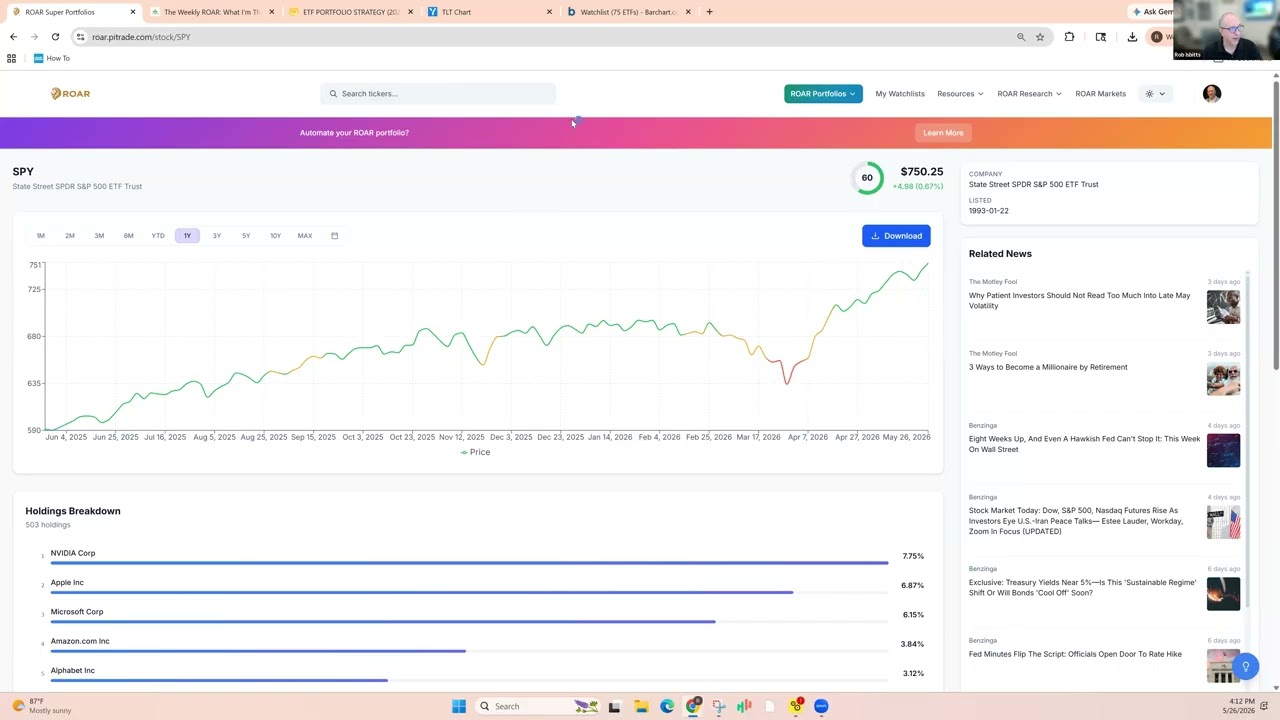Screen dimensions: 1280x720
Task: Open Microsoft Edge from taskbar
Action: coord(667,706)
